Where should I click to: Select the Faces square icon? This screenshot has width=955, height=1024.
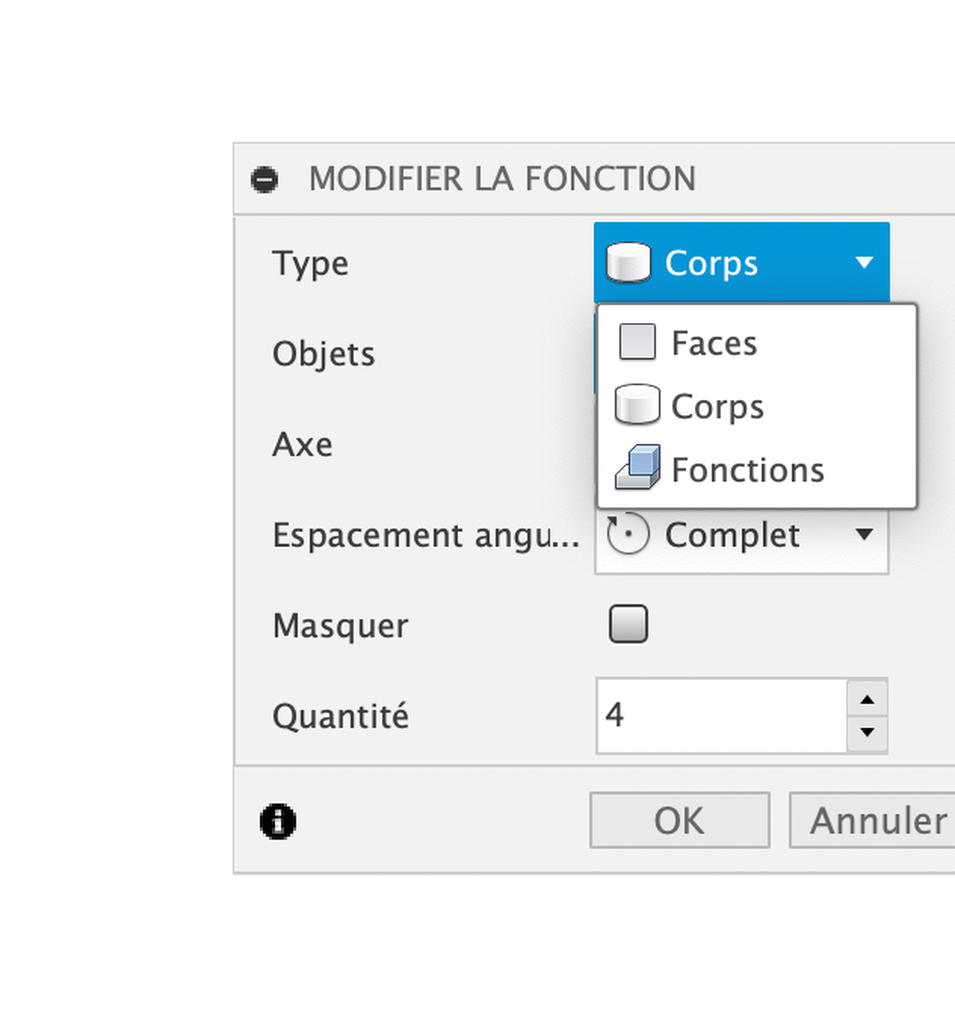[x=638, y=342]
